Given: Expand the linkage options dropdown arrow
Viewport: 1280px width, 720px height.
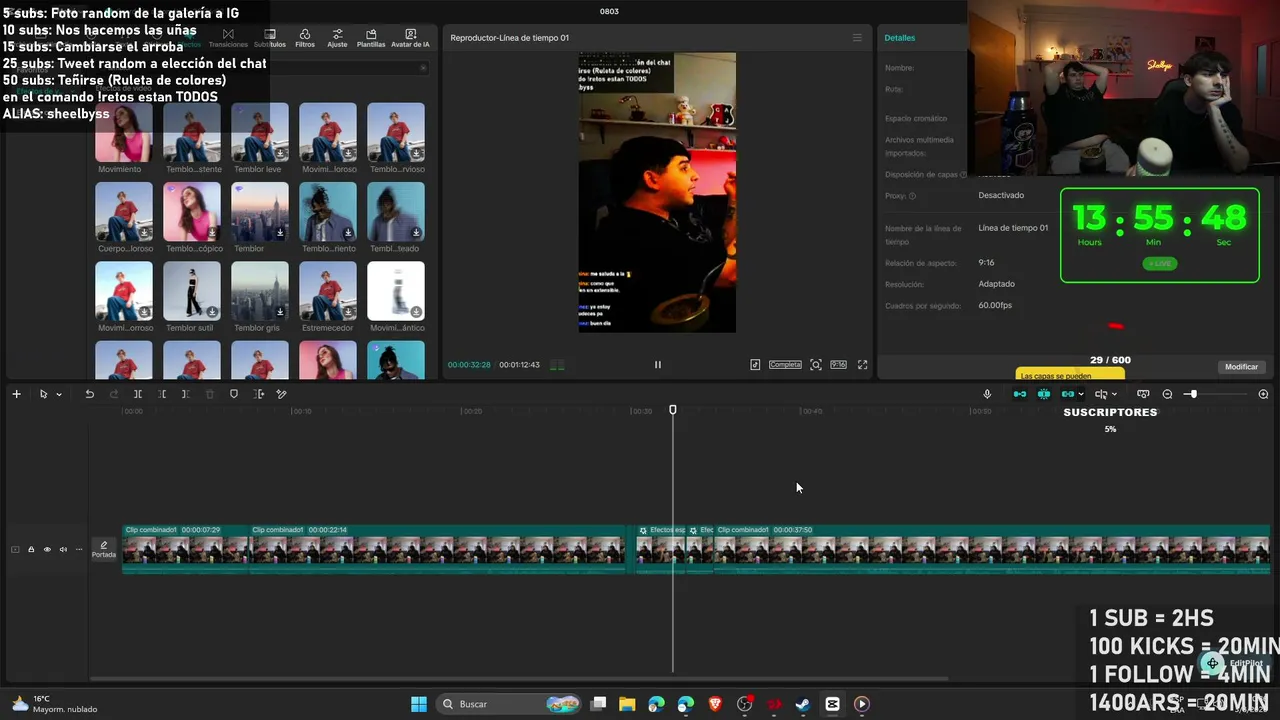Looking at the screenshot, I should [x=1081, y=394].
